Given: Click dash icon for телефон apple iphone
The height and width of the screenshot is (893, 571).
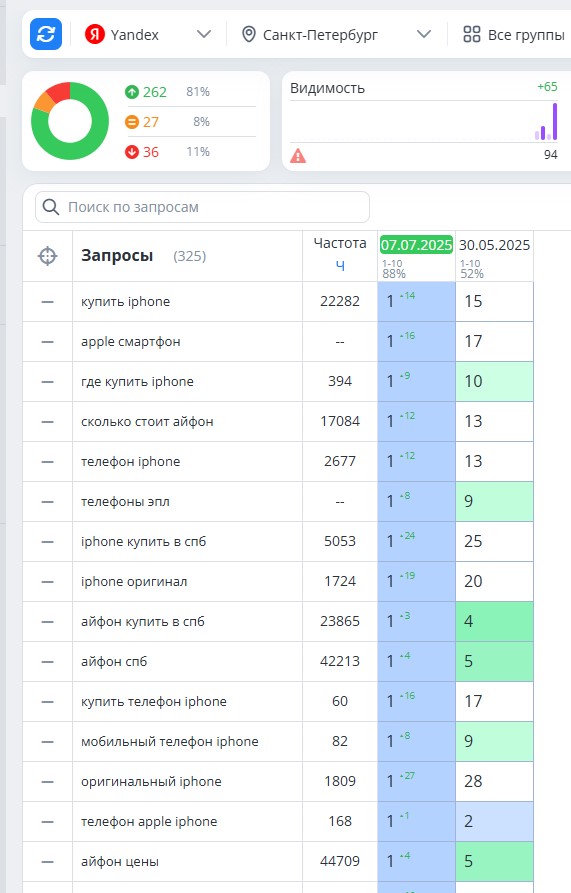Looking at the screenshot, I should pos(47,821).
